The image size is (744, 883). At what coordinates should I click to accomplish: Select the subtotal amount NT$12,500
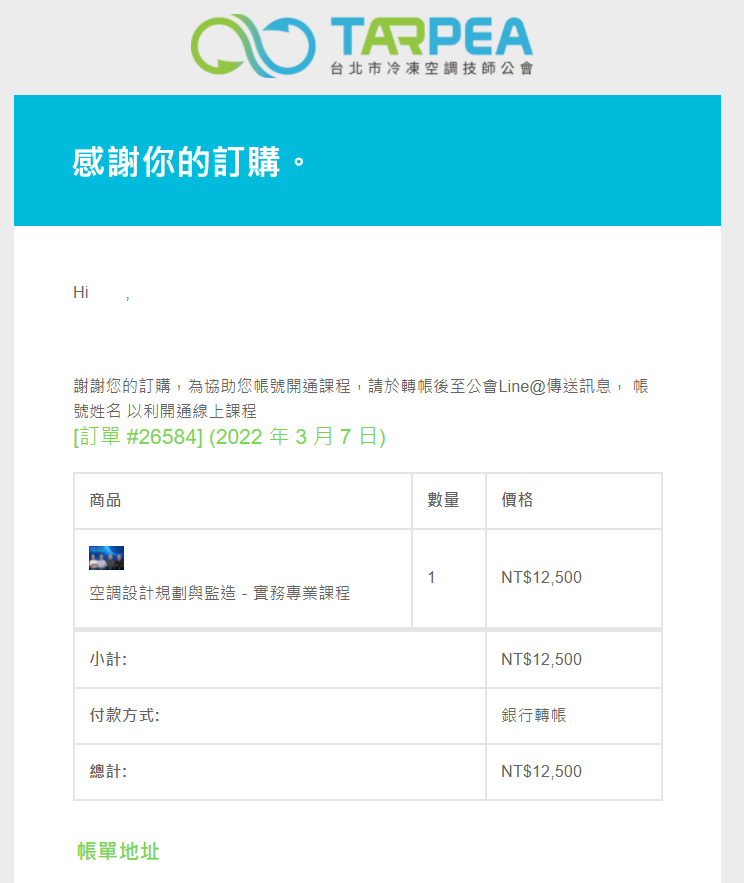point(541,659)
